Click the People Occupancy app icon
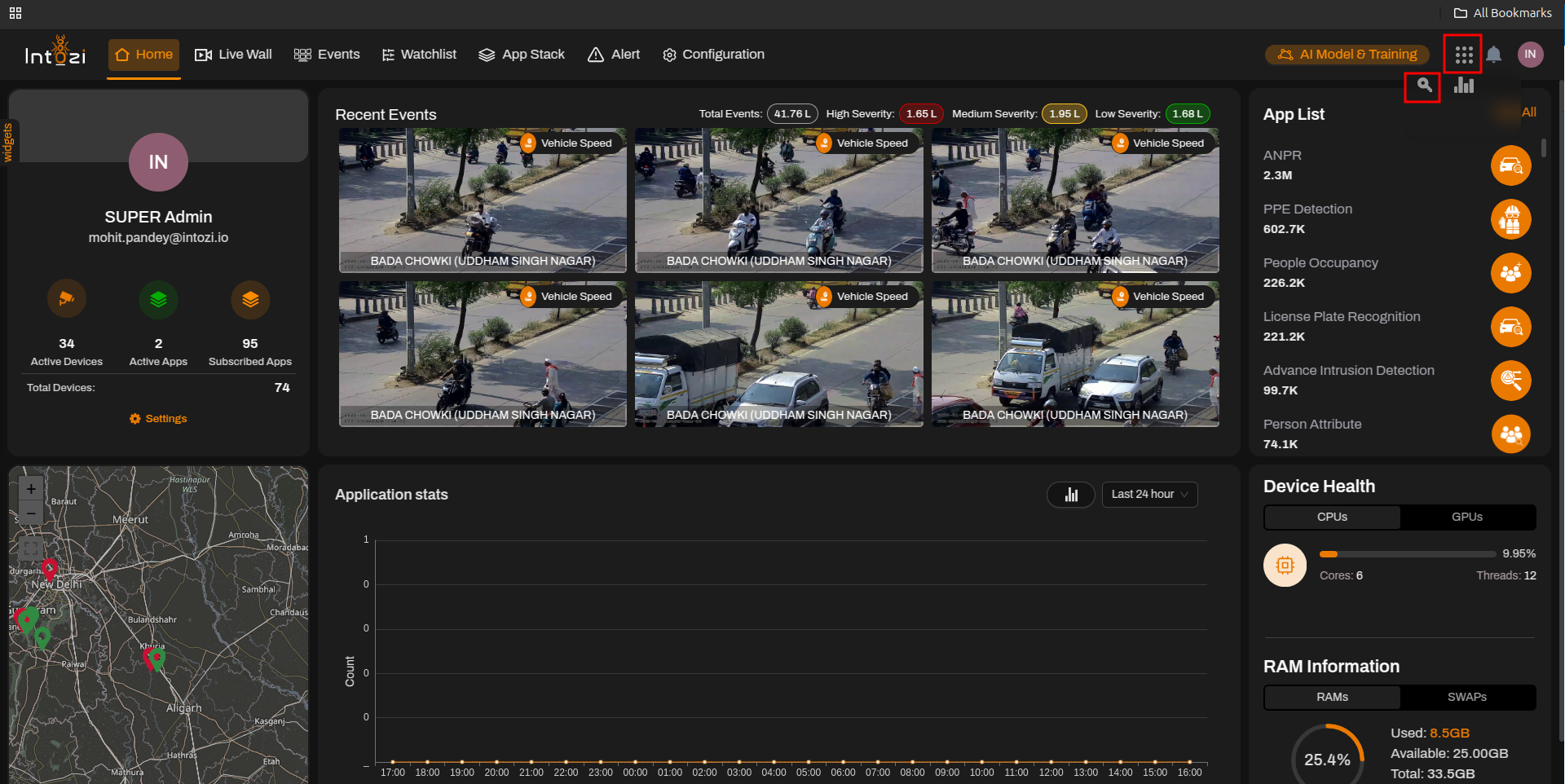1565x784 pixels. (x=1510, y=274)
